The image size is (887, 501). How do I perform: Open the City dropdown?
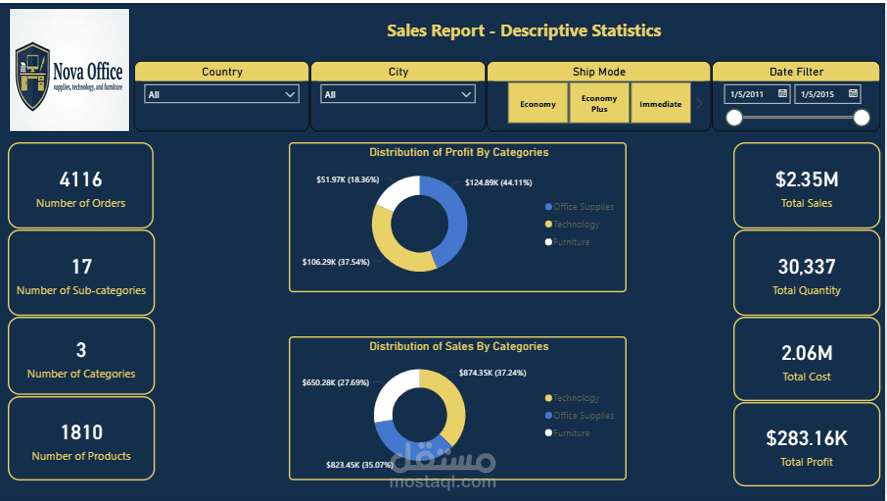pyautogui.click(x=398, y=94)
